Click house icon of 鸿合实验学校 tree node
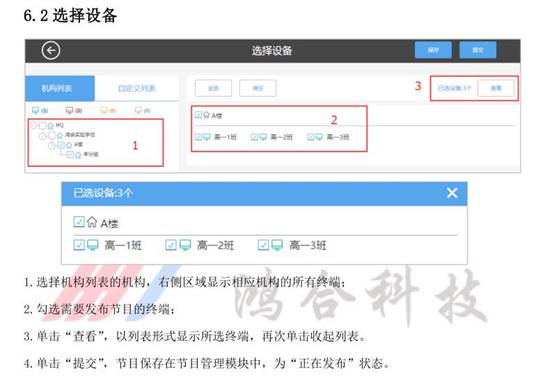The height and width of the screenshot is (381, 554). click(60, 136)
